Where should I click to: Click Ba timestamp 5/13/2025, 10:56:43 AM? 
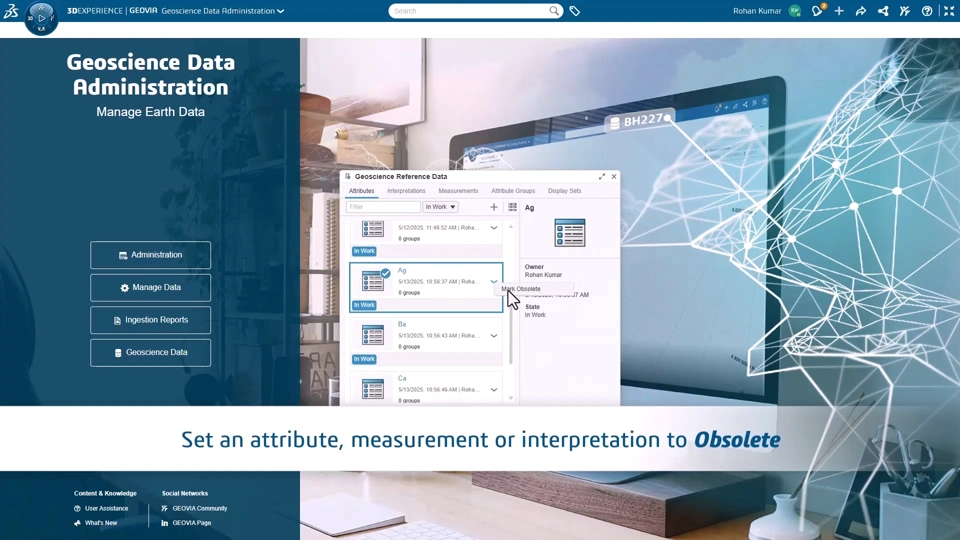[428, 336]
